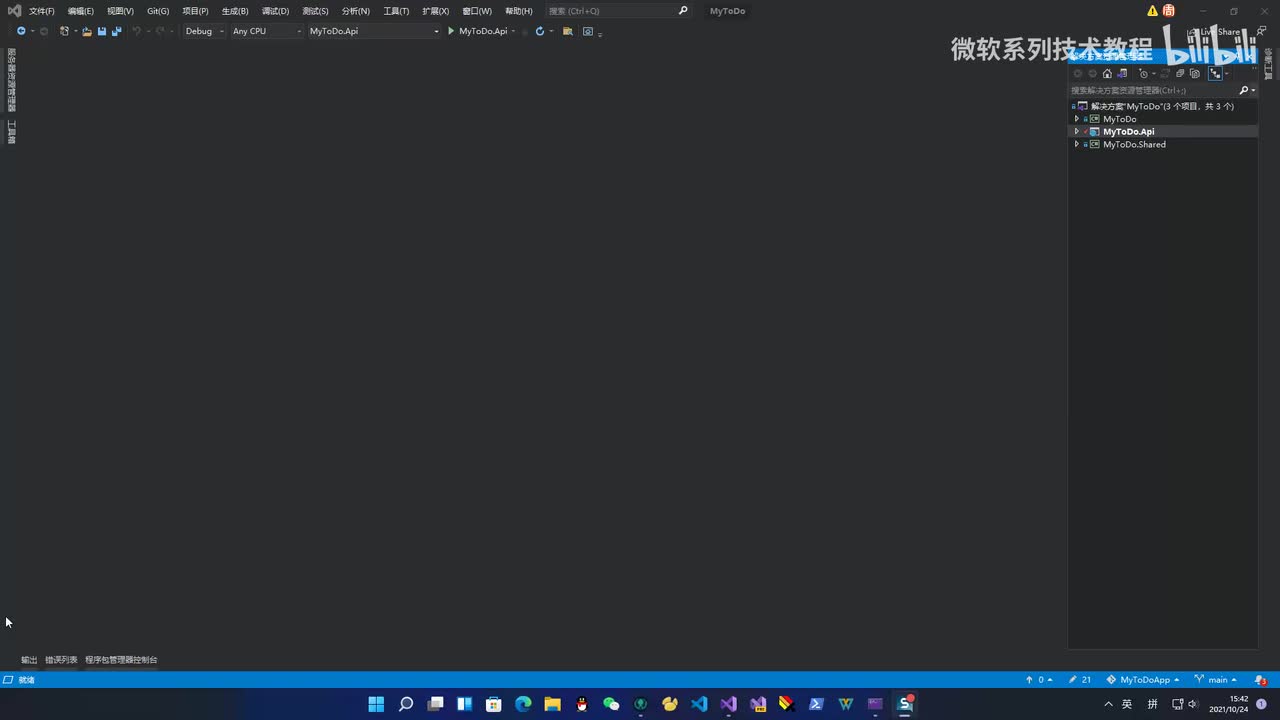Expand the MyToDo.Shared project node
This screenshot has width=1280, height=720.
(1077, 145)
